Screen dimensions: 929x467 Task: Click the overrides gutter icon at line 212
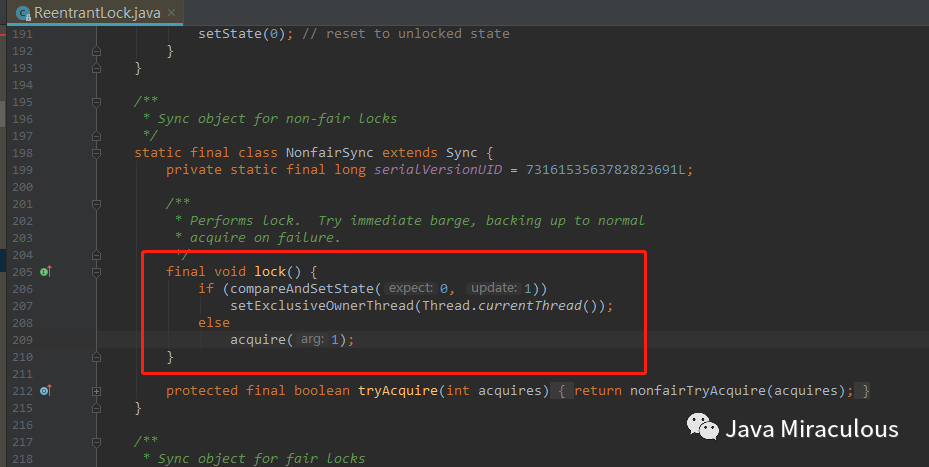tap(46, 391)
